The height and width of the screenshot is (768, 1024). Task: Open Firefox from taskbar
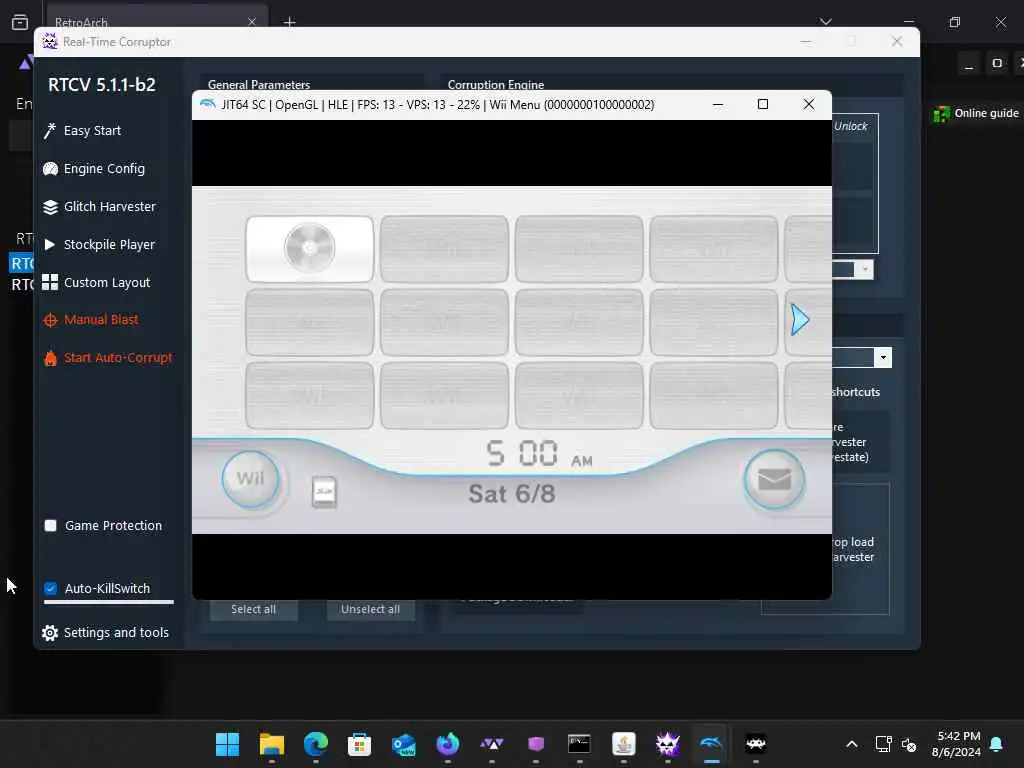[x=447, y=744]
